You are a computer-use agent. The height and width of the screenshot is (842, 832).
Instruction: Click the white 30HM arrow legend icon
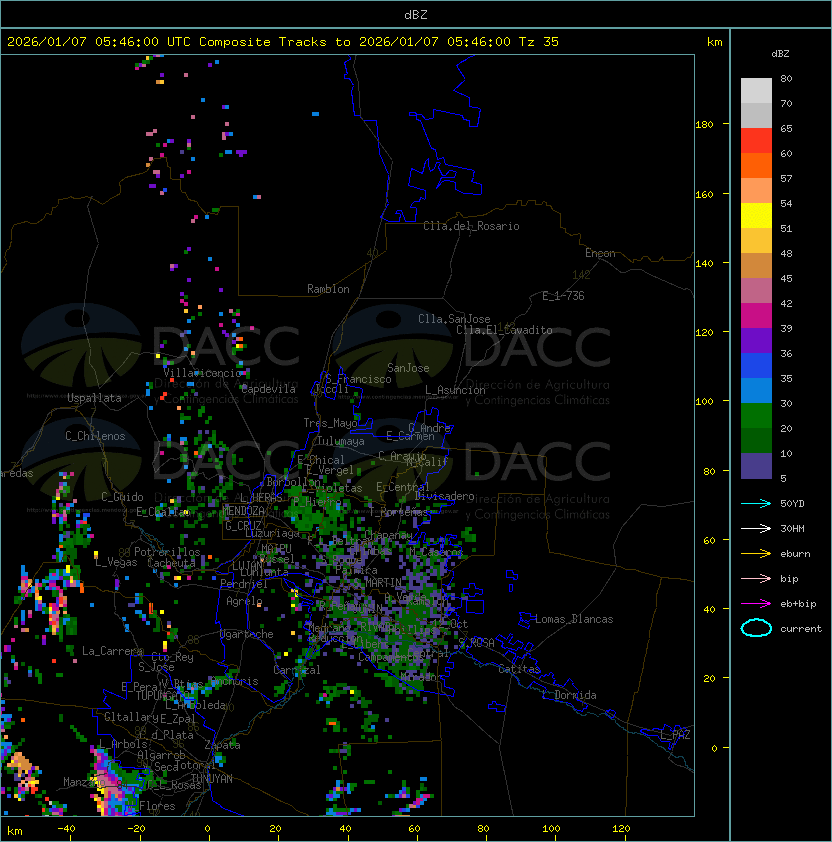[x=756, y=528]
